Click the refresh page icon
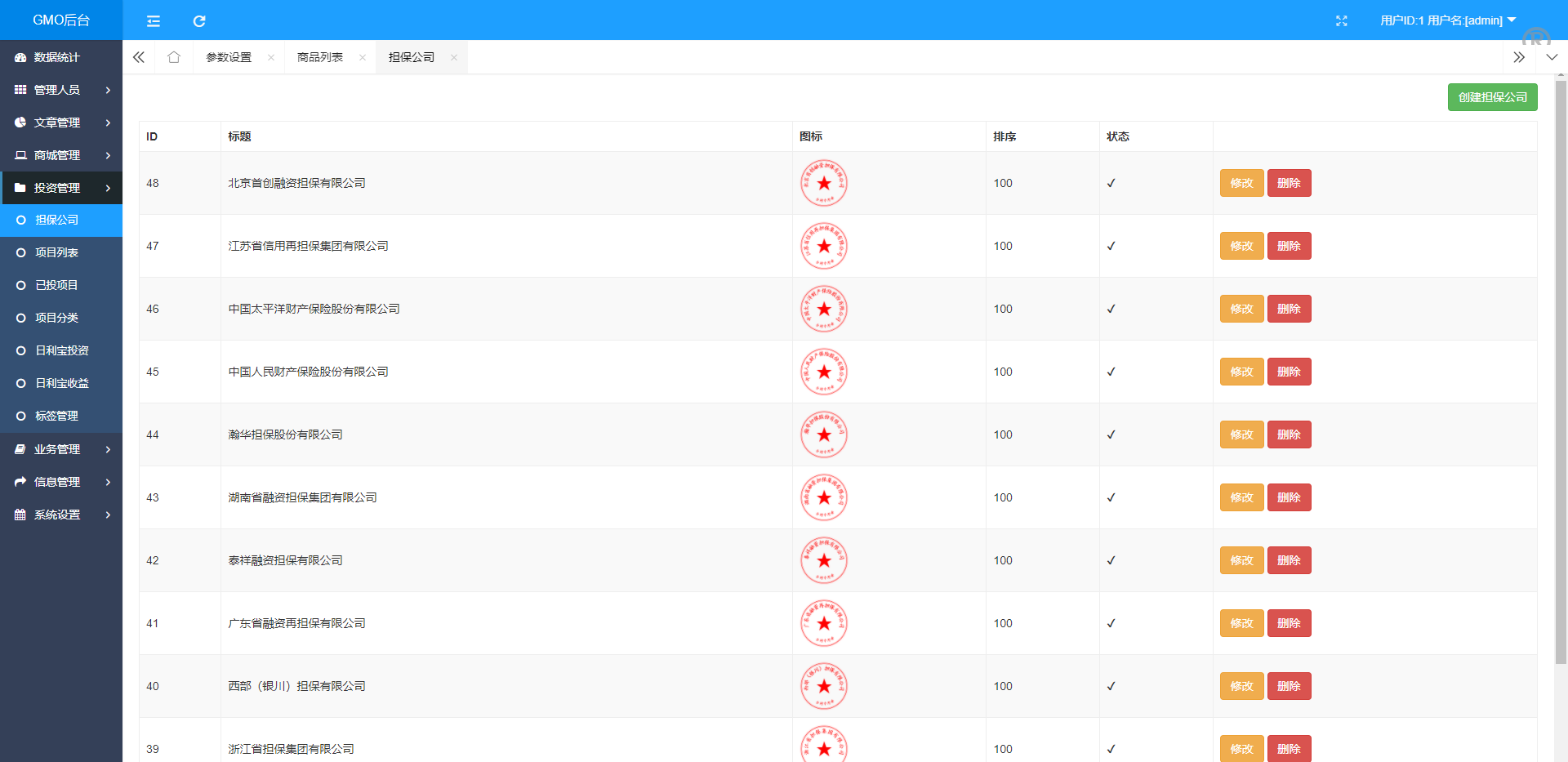 199,20
